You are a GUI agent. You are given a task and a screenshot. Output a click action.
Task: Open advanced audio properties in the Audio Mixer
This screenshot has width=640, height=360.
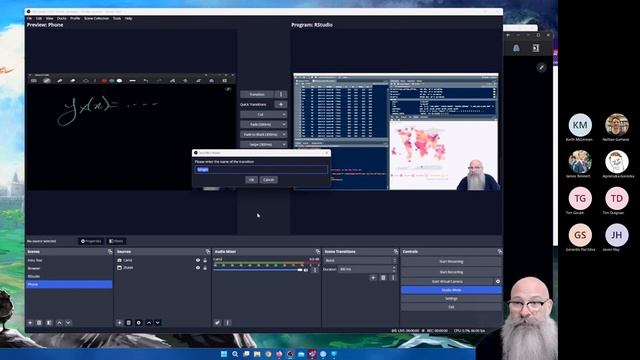(218, 322)
